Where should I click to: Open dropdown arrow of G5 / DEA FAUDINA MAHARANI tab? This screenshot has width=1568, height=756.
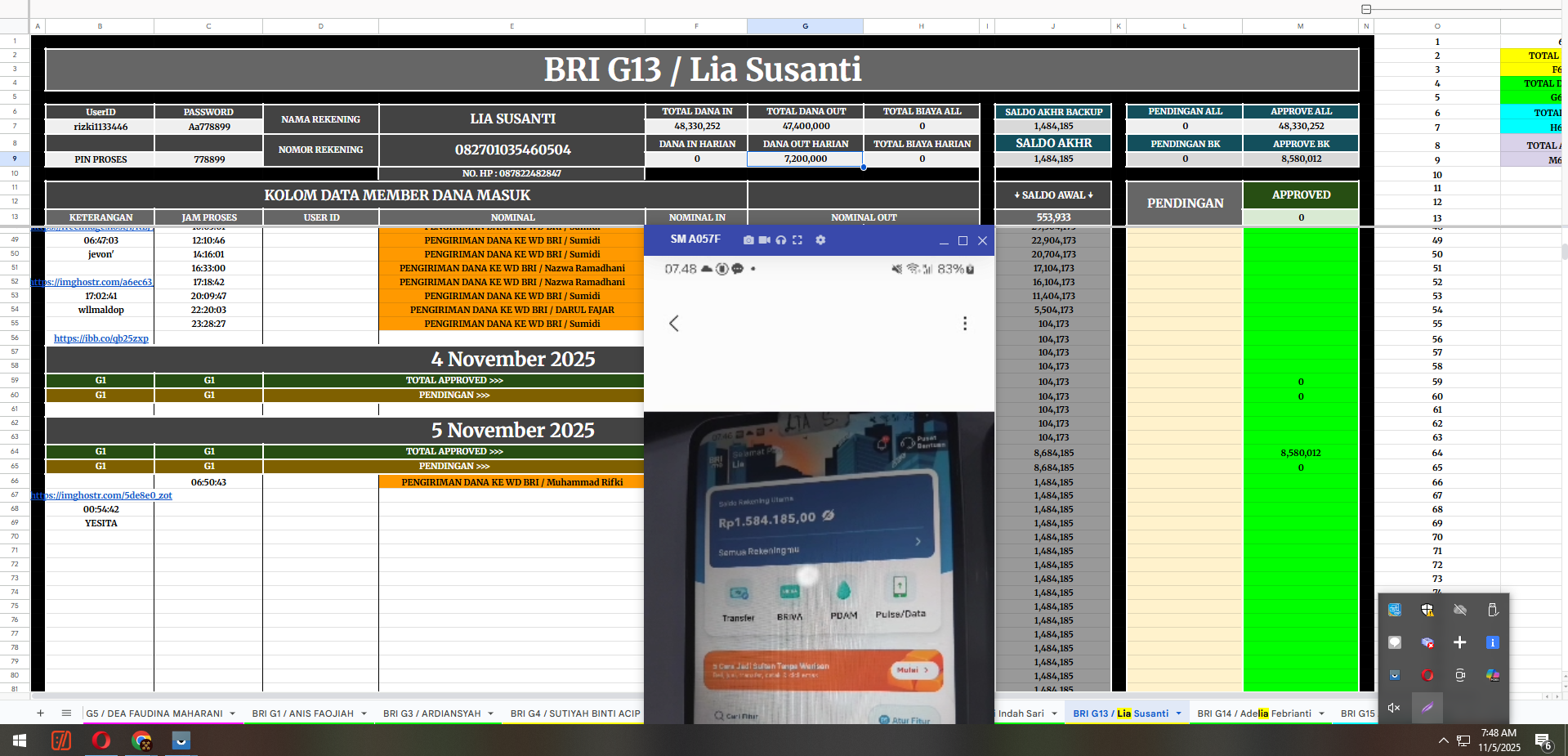(x=233, y=714)
